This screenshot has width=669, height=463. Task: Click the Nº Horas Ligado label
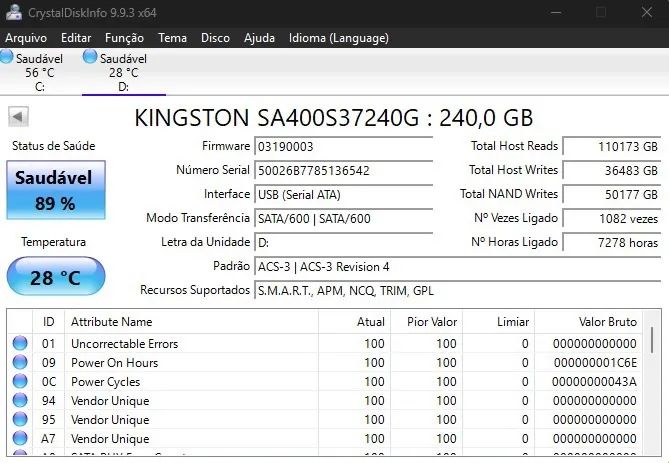point(514,242)
